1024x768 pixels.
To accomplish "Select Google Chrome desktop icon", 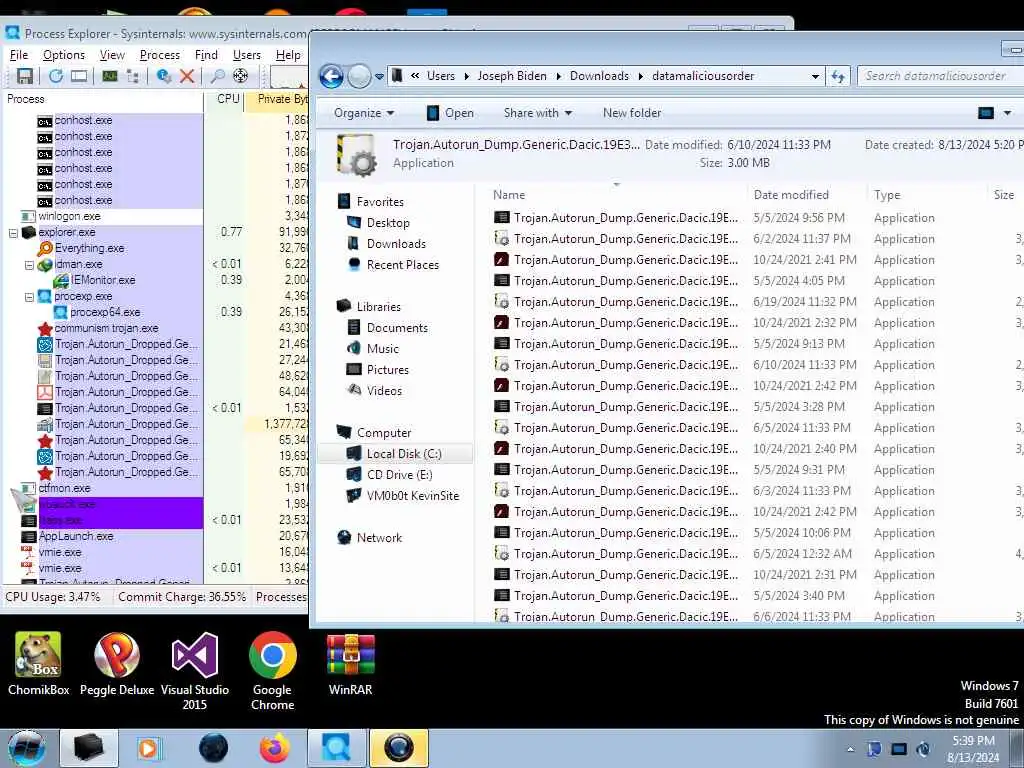I will coord(272,671).
